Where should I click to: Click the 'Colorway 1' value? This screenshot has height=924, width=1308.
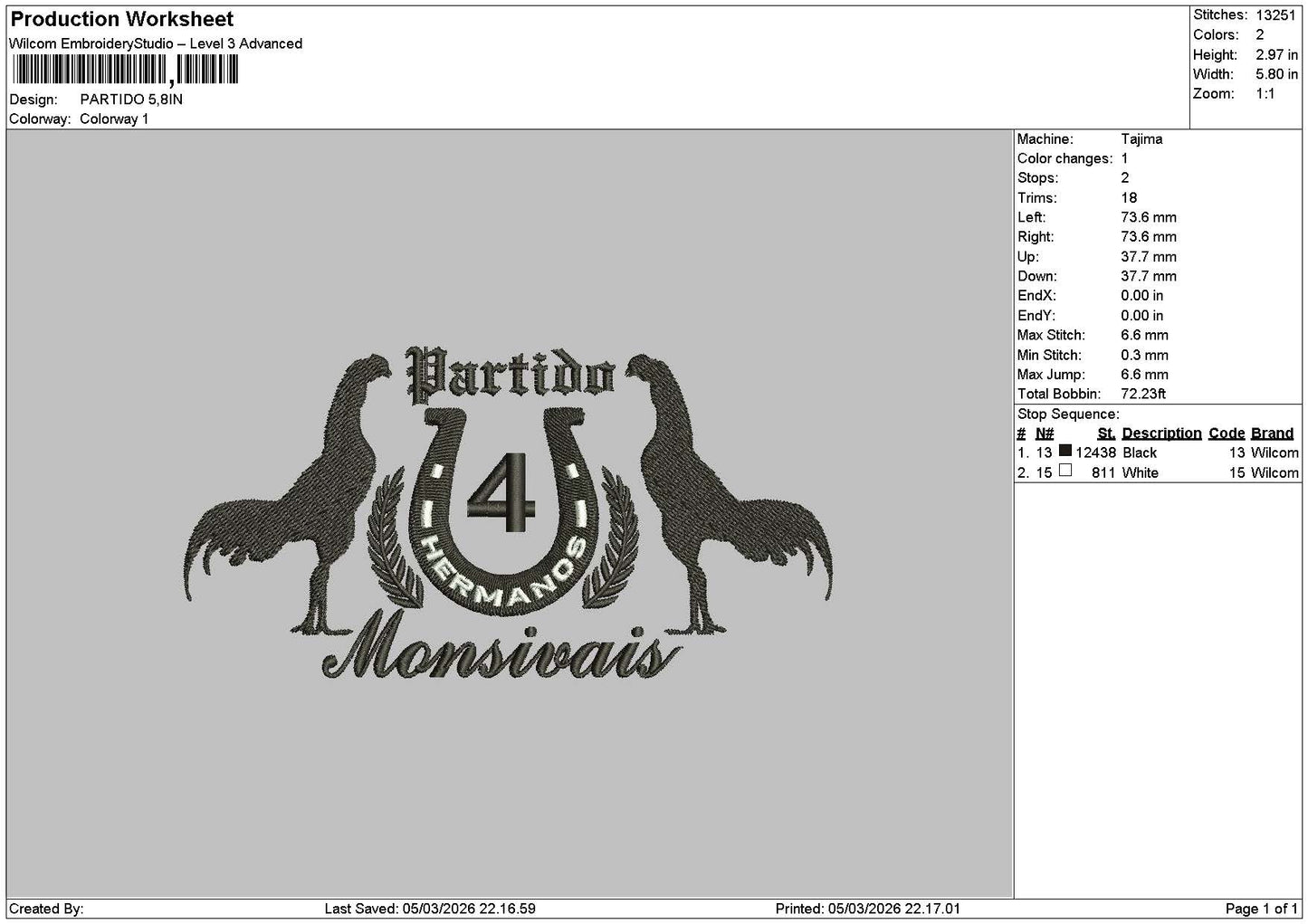click(114, 119)
